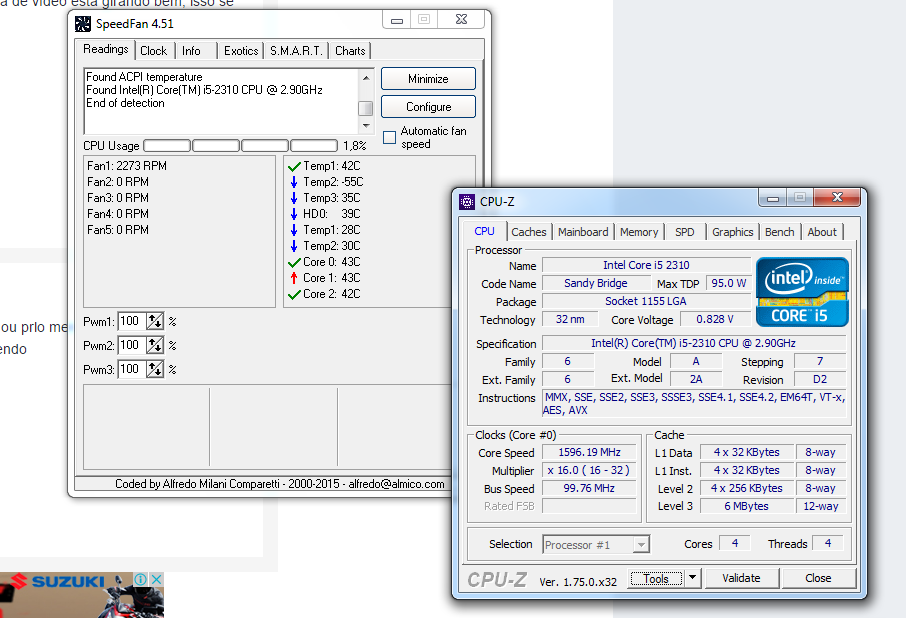Viewport: 906px width, 618px height.
Task: Click the green check beside Temp1: 42C
Action: (294, 166)
